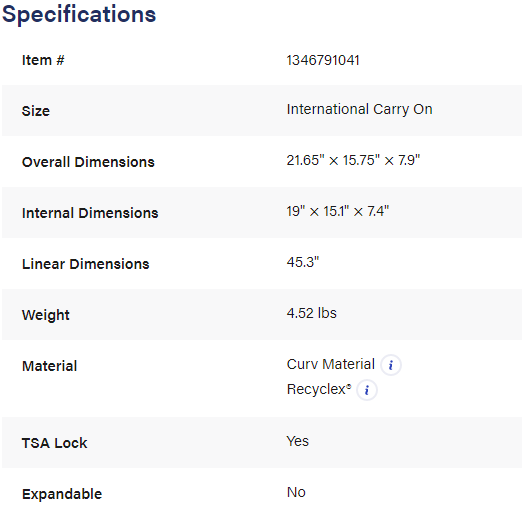Open the Recyclex info icon
The height and width of the screenshot is (517, 526).
(x=367, y=390)
